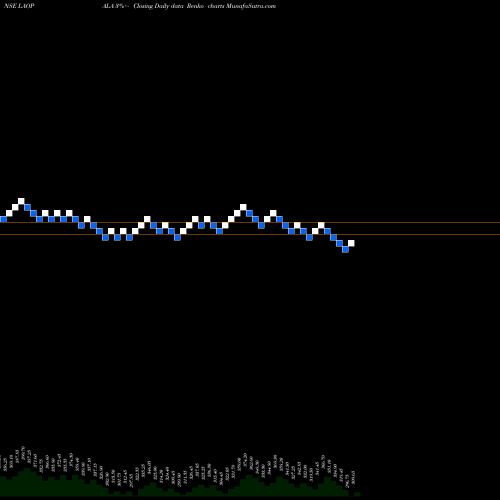The image size is (500, 500).
Task: Click the 'Closing Daily data' header text
Action: (159, 6)
